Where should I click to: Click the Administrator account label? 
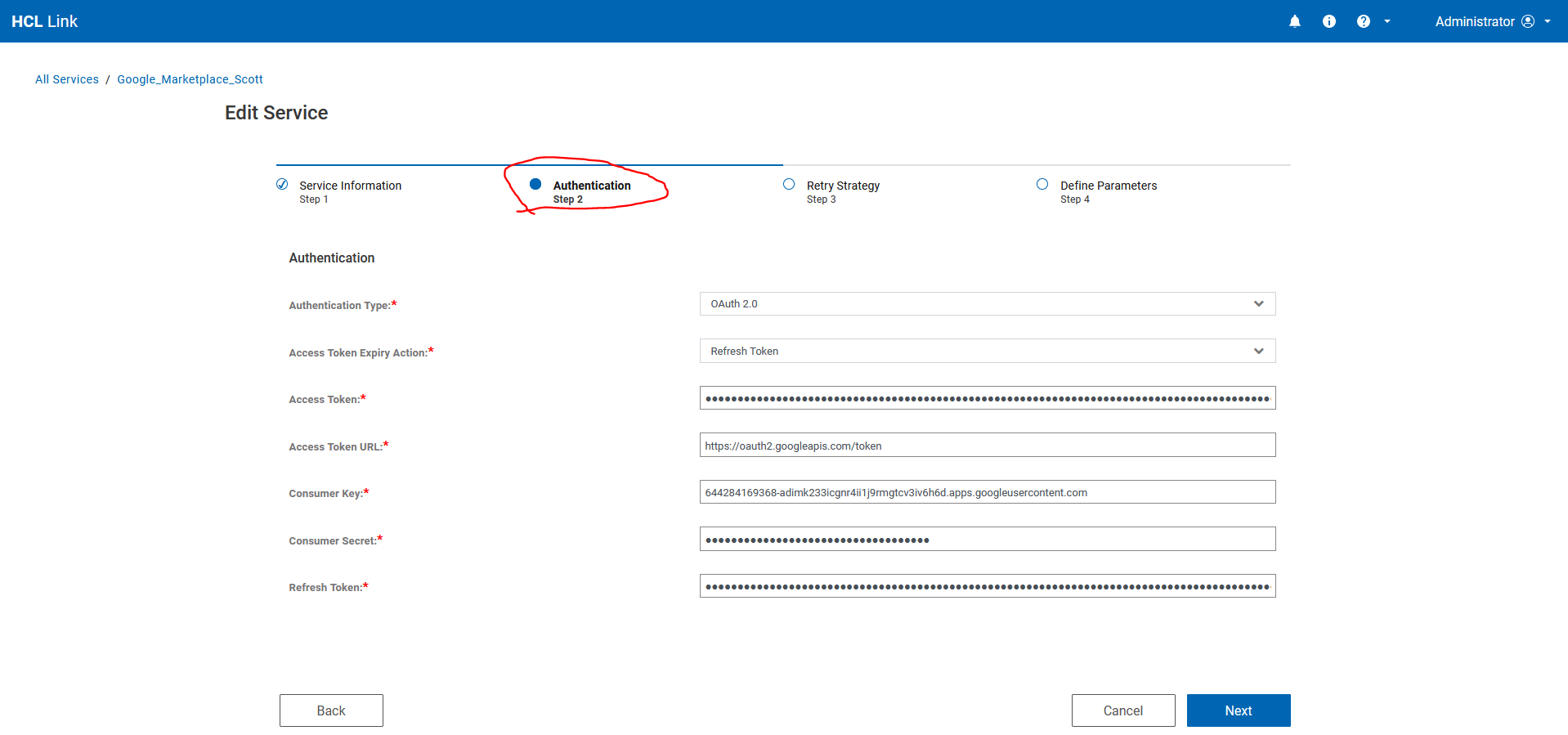pos(1475,21)
